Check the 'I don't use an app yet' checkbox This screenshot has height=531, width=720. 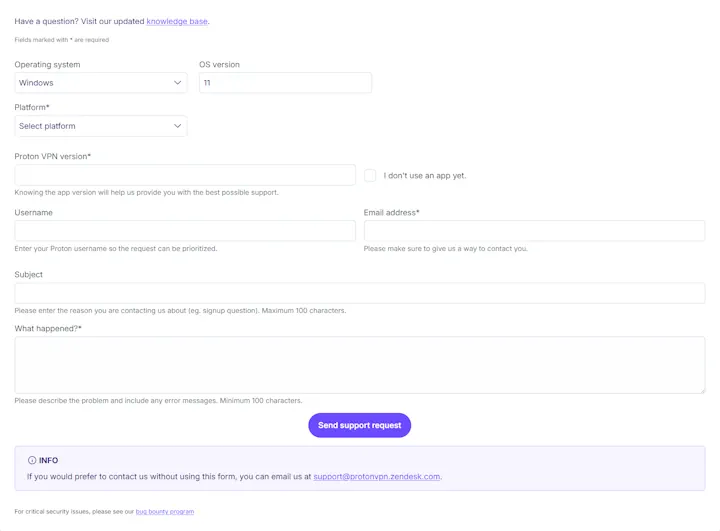click(370, 175)
